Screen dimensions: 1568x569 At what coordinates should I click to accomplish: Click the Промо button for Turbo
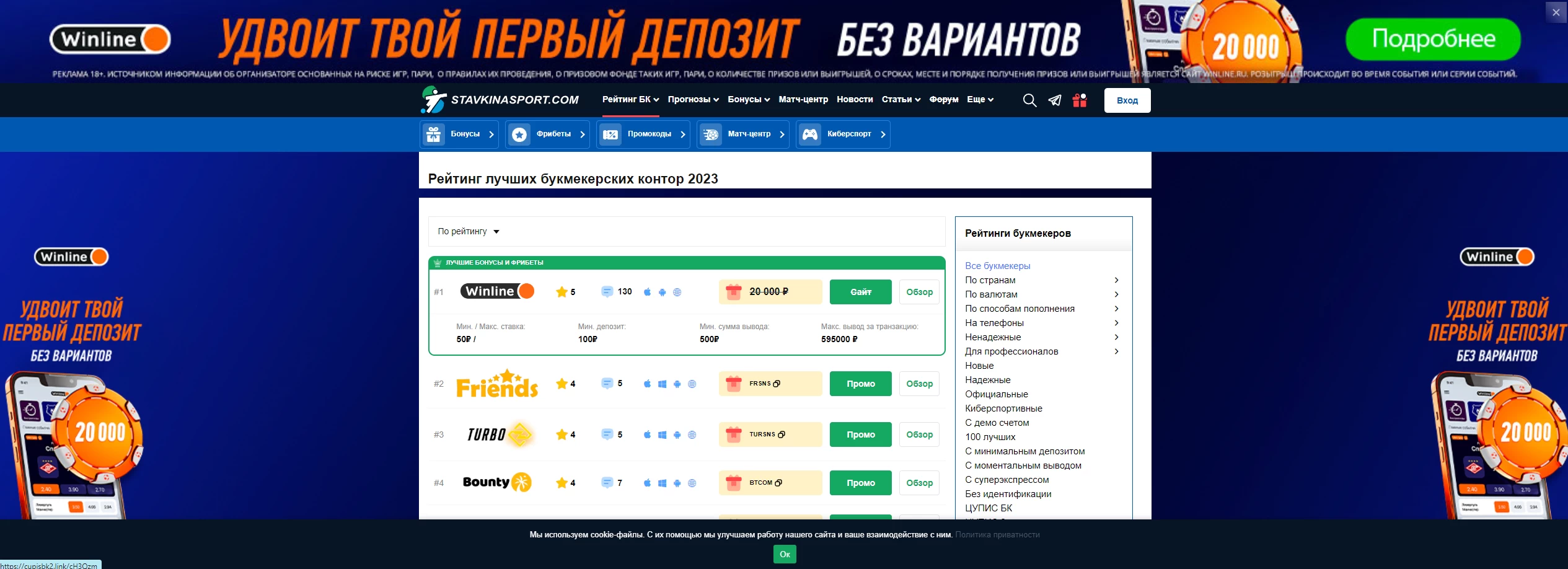(861, 434)
